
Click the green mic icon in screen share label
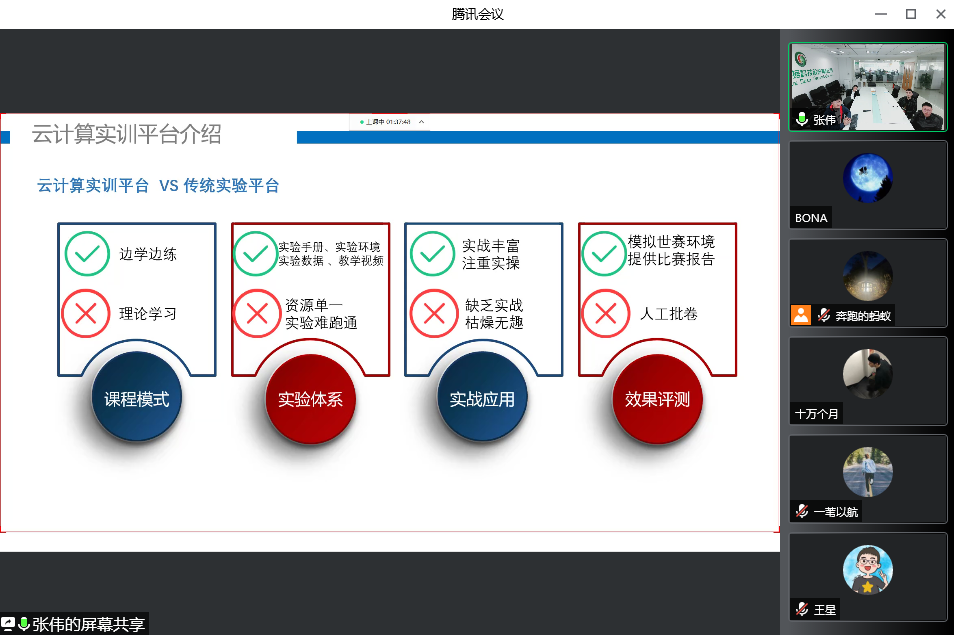click(x=24, y=624)
